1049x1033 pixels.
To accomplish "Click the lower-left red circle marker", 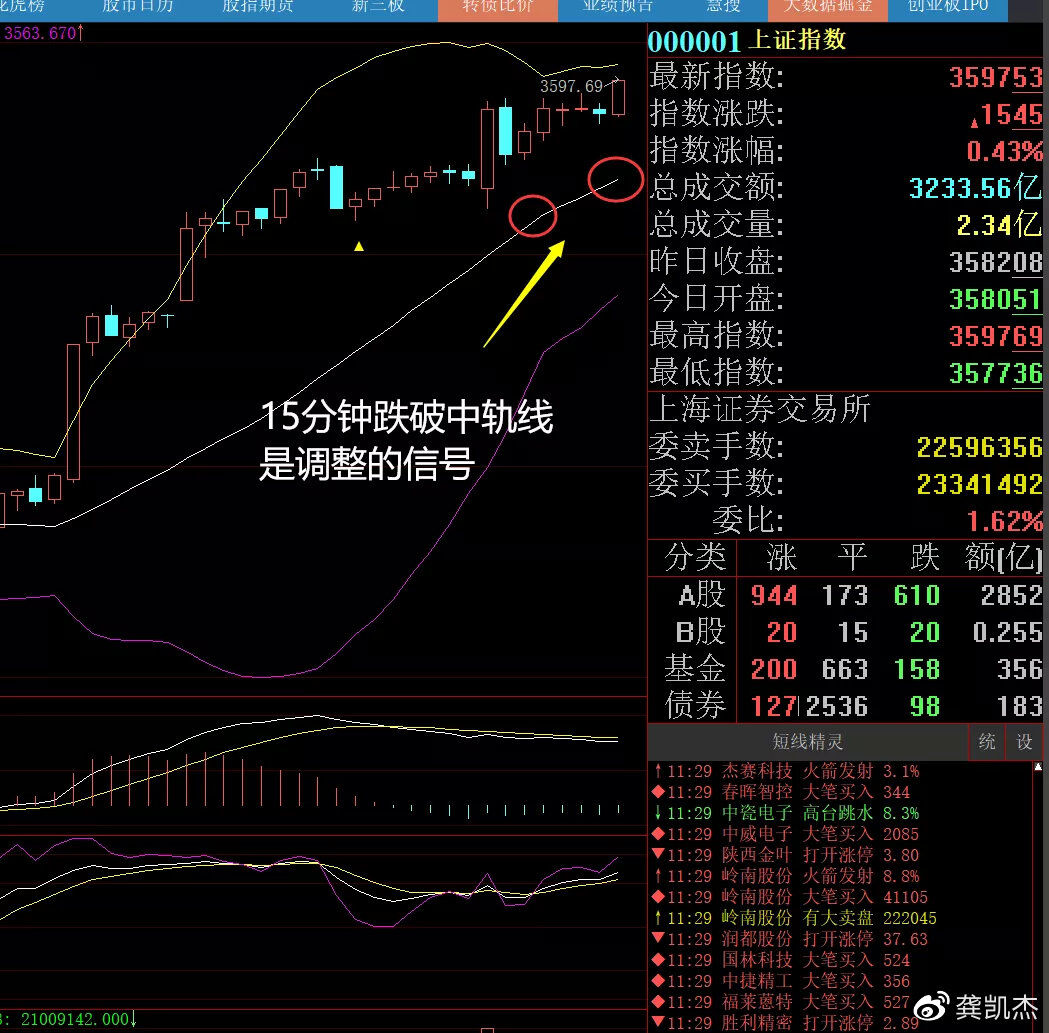I will click(x=533, y=216).
